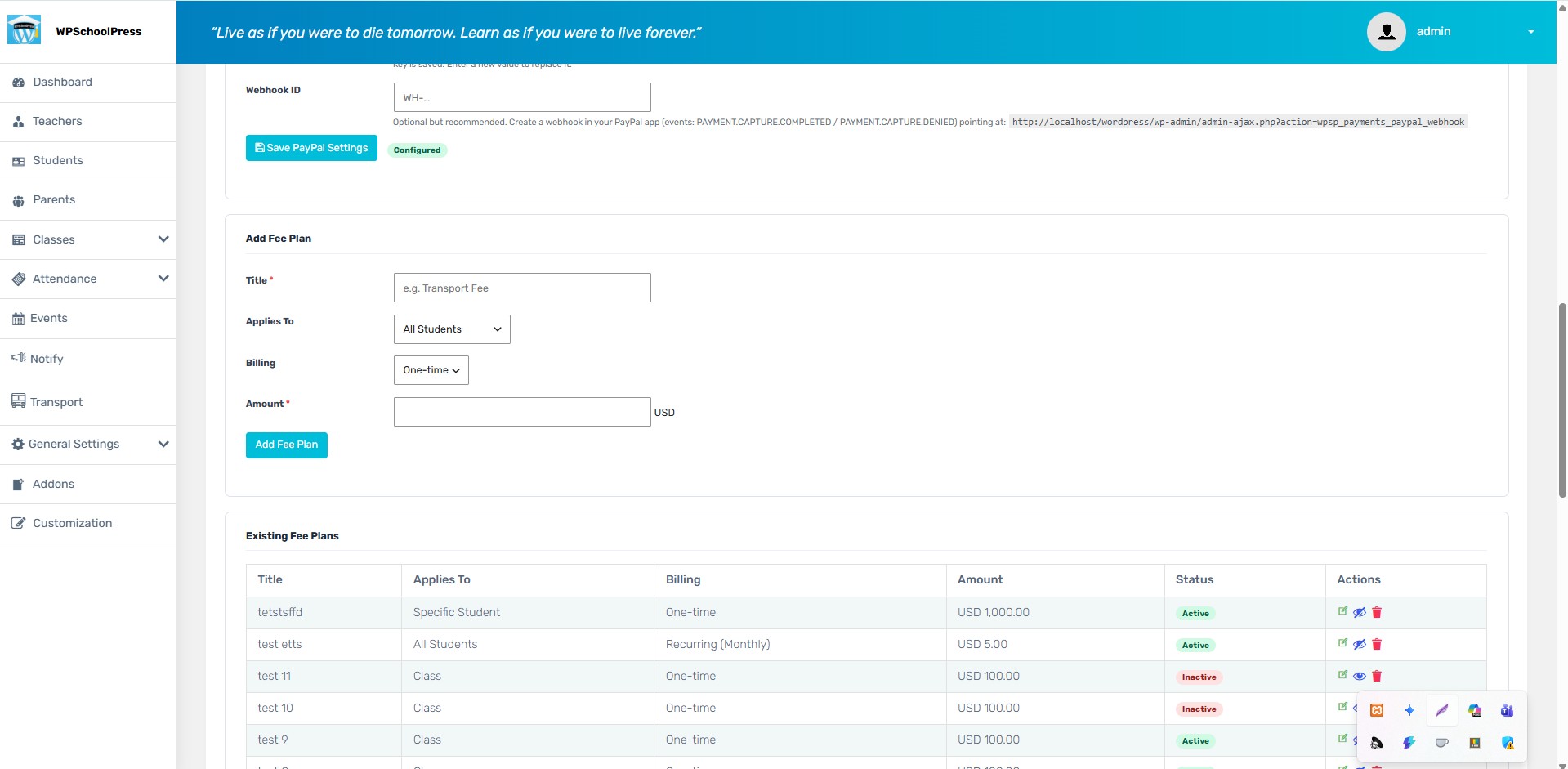Delete the test 11 fee plan
Screen dimensions: 1568x769
click(x=1377, y=676)
